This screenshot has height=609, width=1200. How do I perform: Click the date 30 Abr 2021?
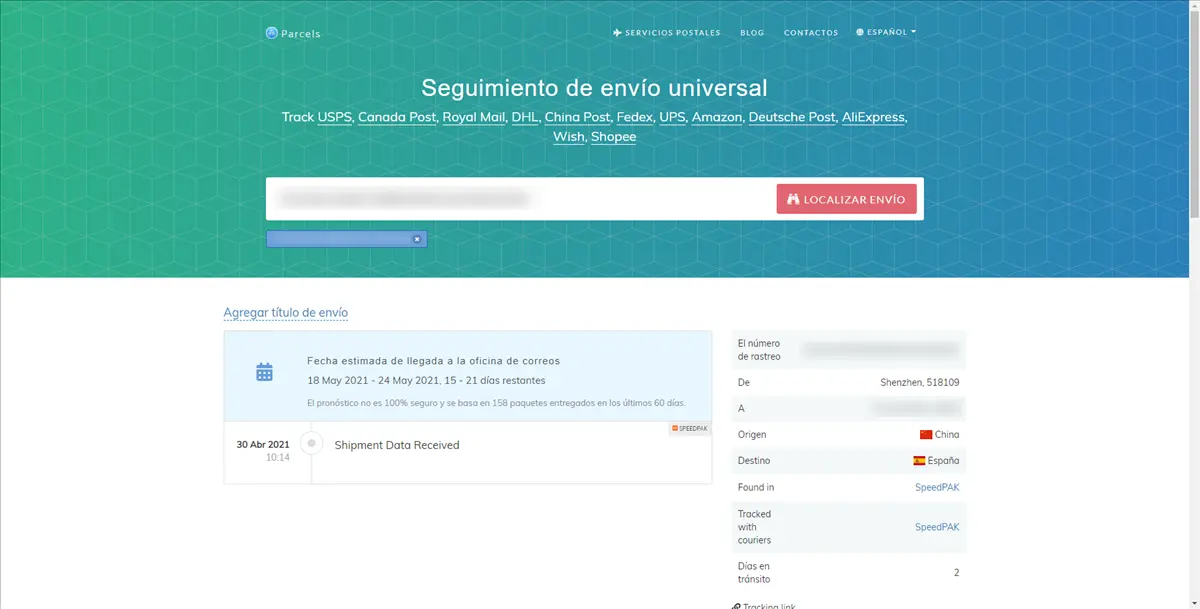(263, 444)
